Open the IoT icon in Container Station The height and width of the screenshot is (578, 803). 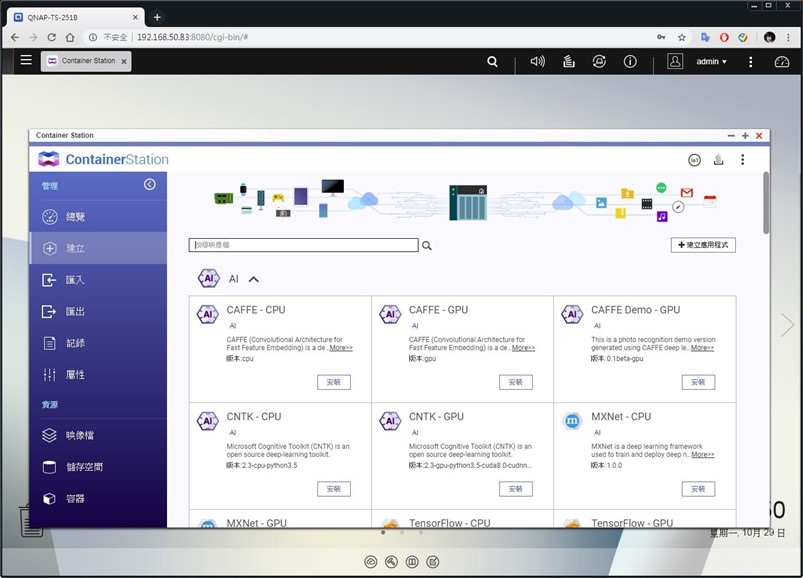694,160
